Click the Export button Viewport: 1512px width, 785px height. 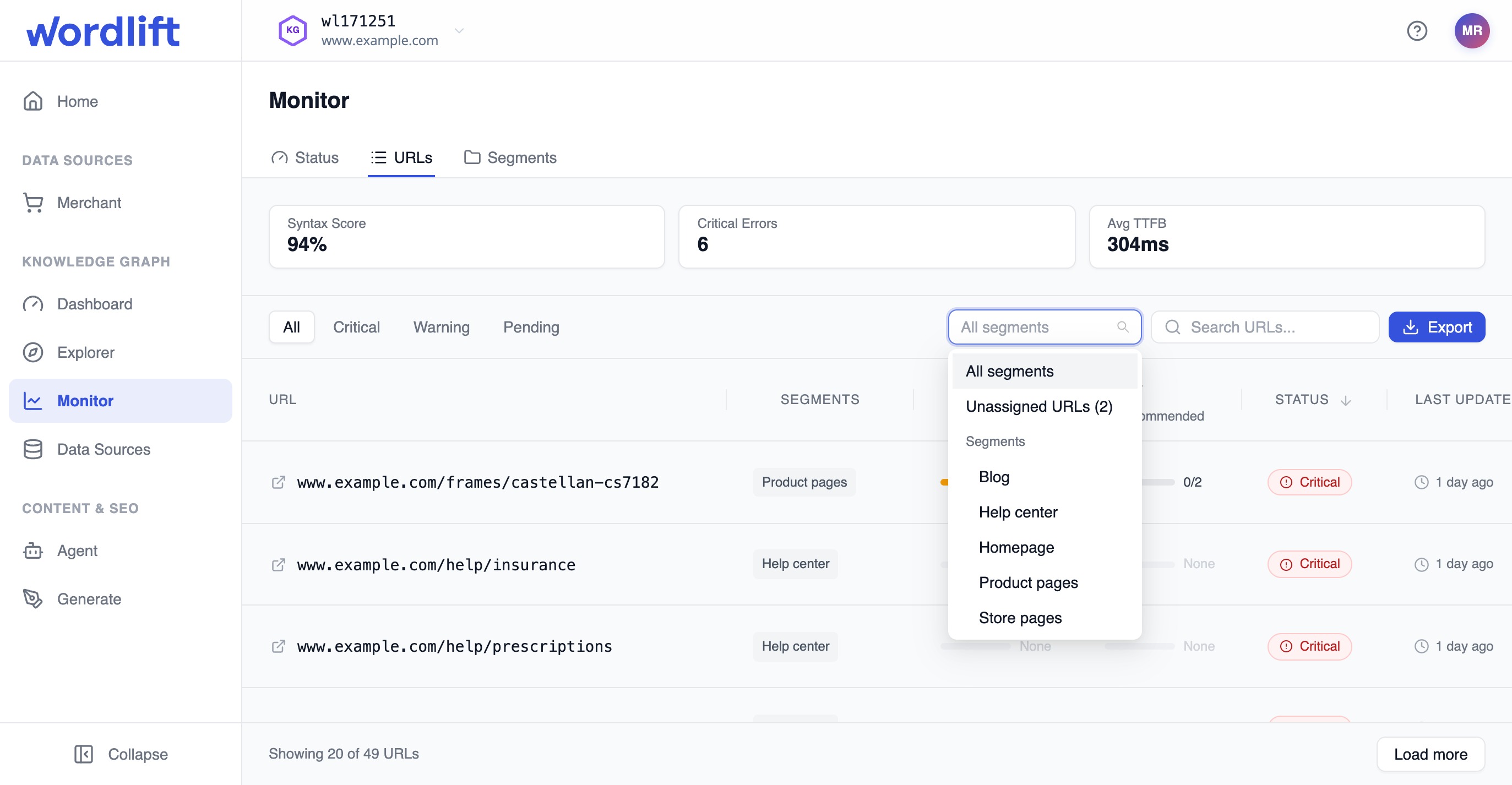pyautogui.click(x=1436, y=327)
